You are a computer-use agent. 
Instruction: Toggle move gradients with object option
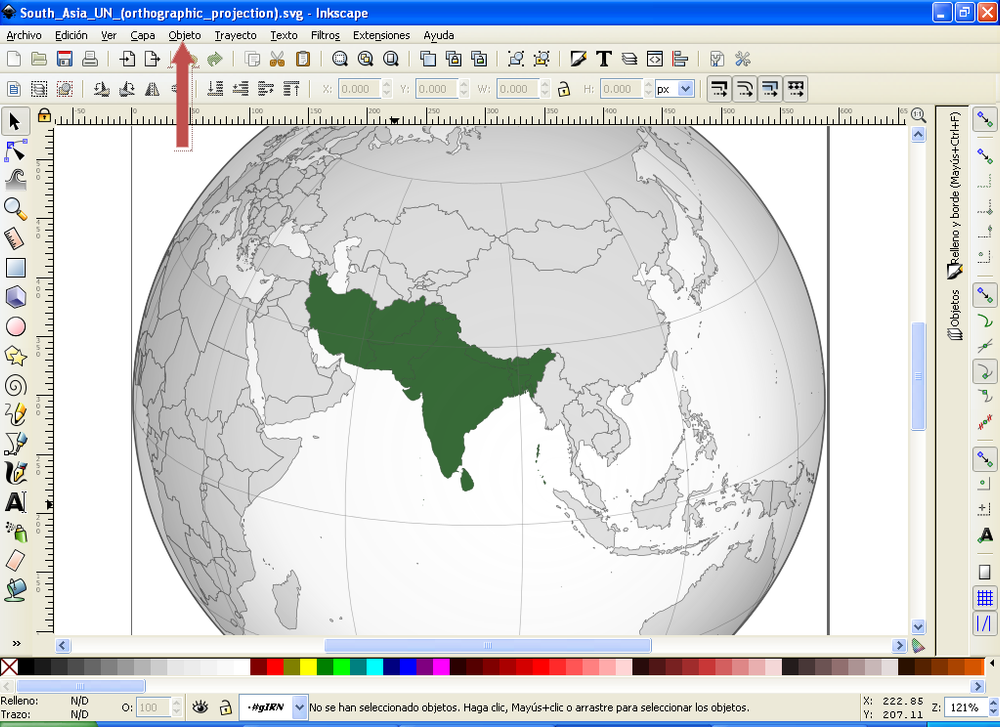coord(770,89)
